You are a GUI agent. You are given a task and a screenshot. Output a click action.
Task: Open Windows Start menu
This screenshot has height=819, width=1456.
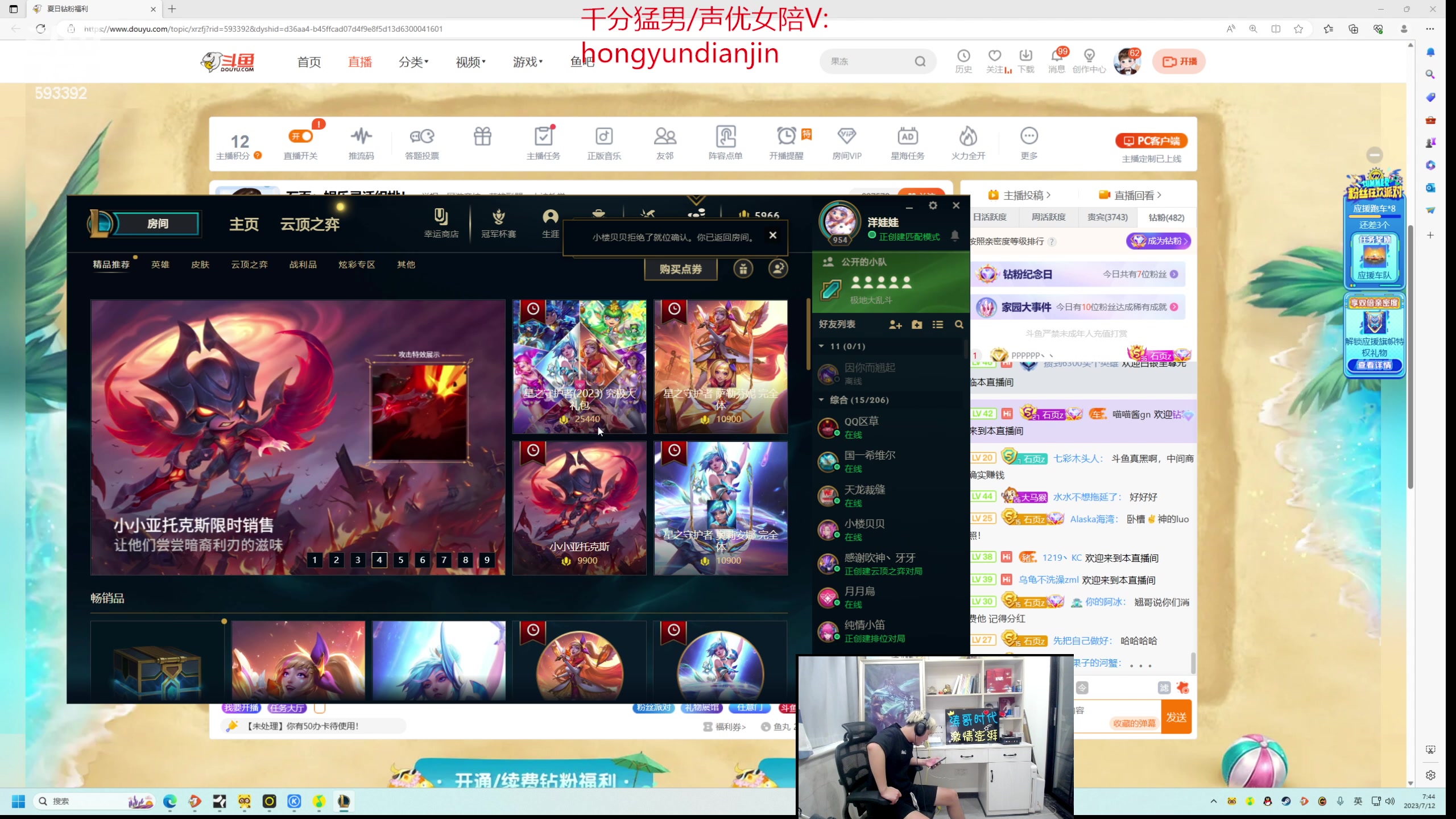pos(18,801)
